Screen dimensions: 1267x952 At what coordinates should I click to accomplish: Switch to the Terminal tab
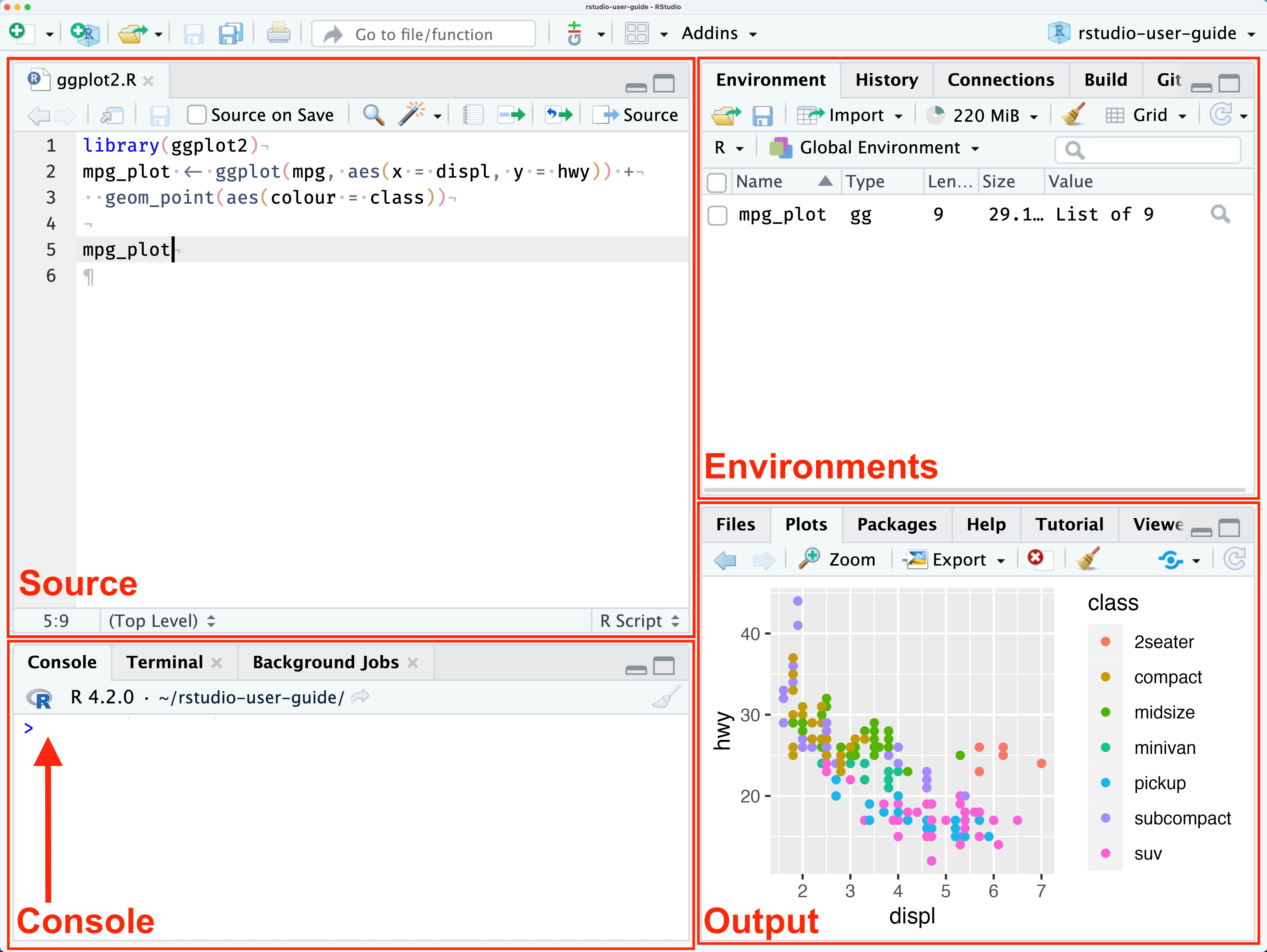click(x=165, y=662)
